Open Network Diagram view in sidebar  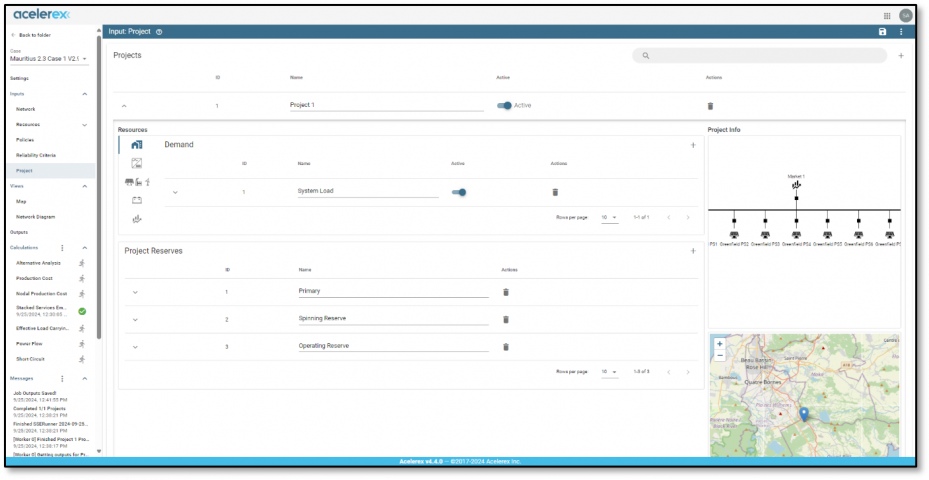35,216
